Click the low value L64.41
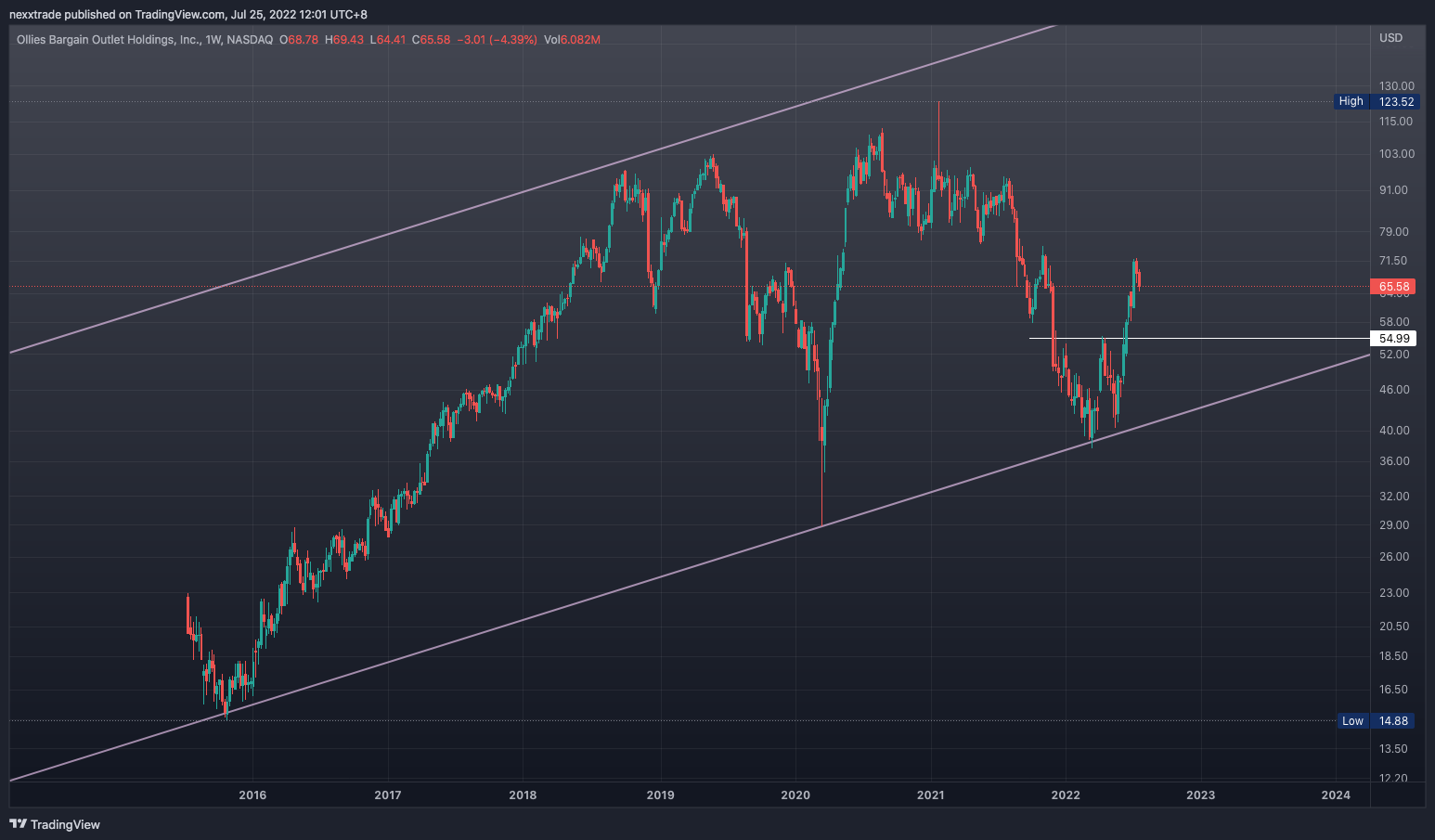This screenshot has height=840, width=1435. tap(388, 40)
